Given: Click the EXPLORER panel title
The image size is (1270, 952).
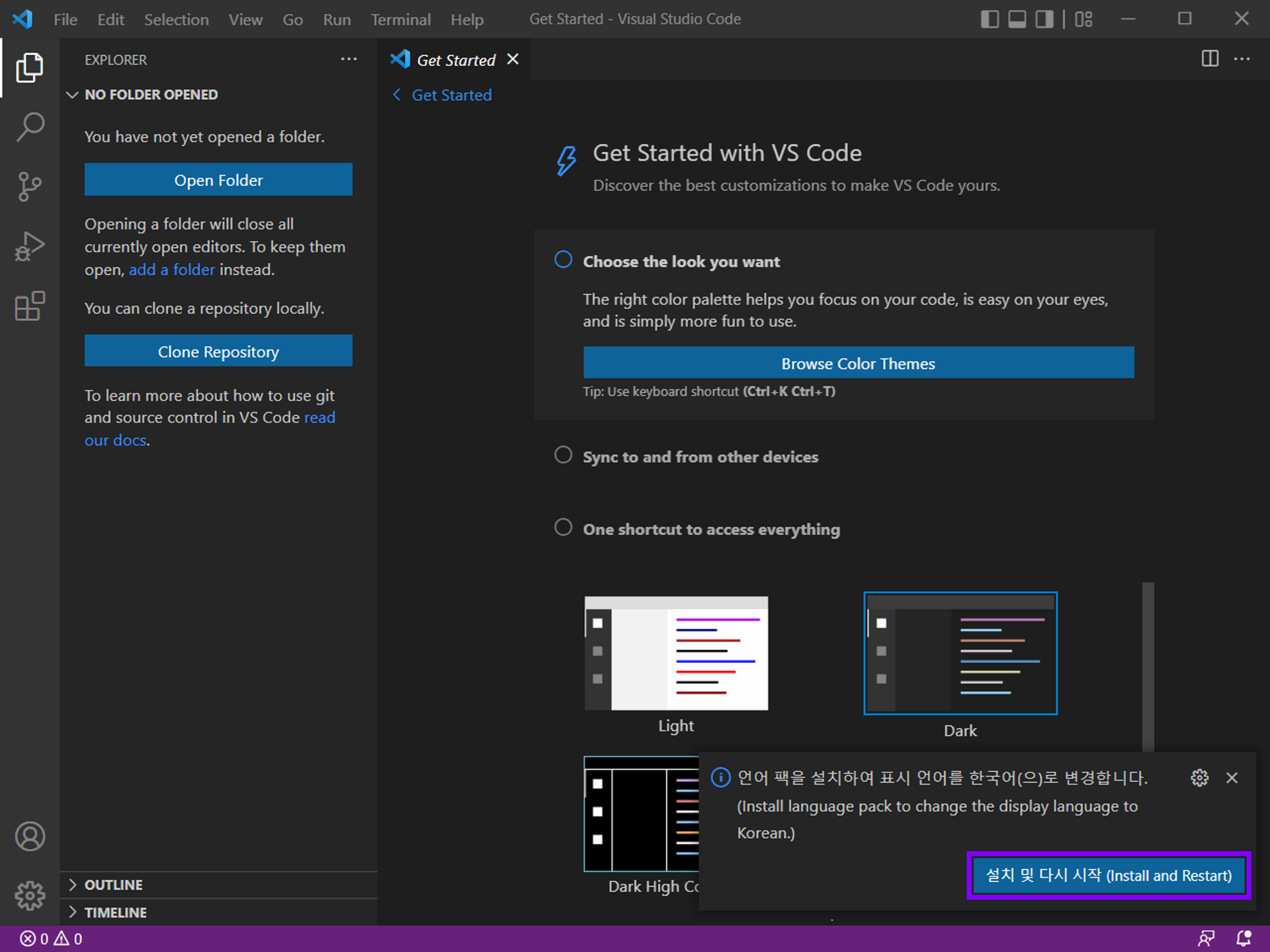Looking at the screenshot, I should (x=116, y=59).
